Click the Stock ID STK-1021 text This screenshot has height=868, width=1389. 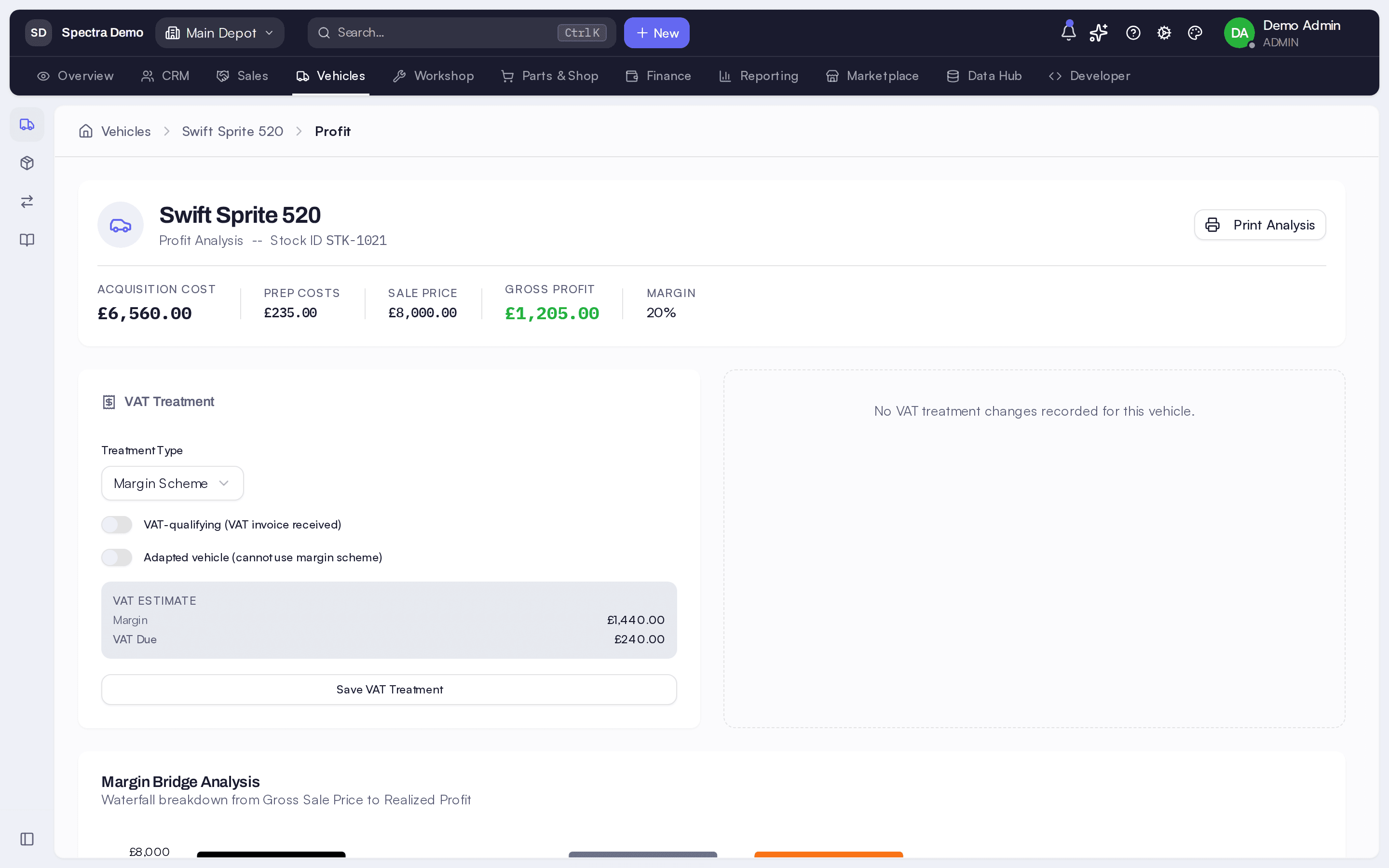point(328,241)
